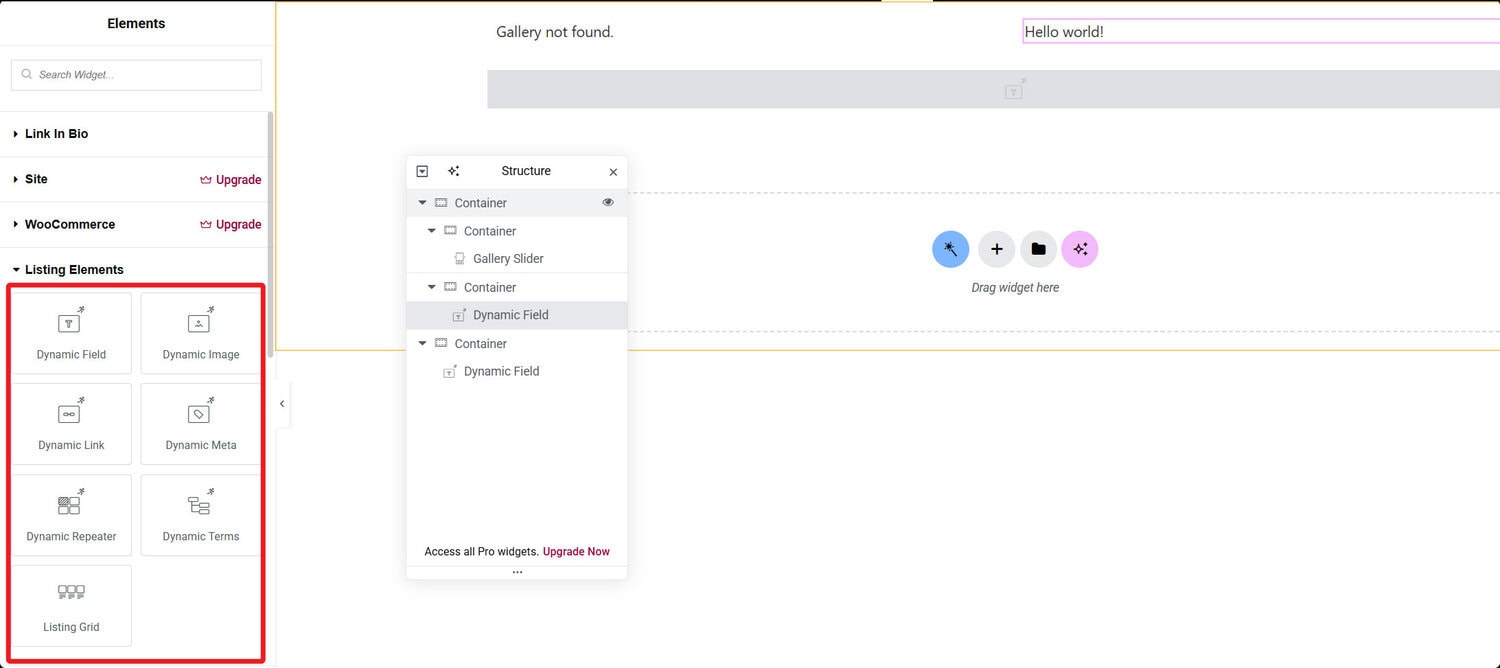
Task: Select the Dynamic Field widget
Action: click(x=71, y=333)
